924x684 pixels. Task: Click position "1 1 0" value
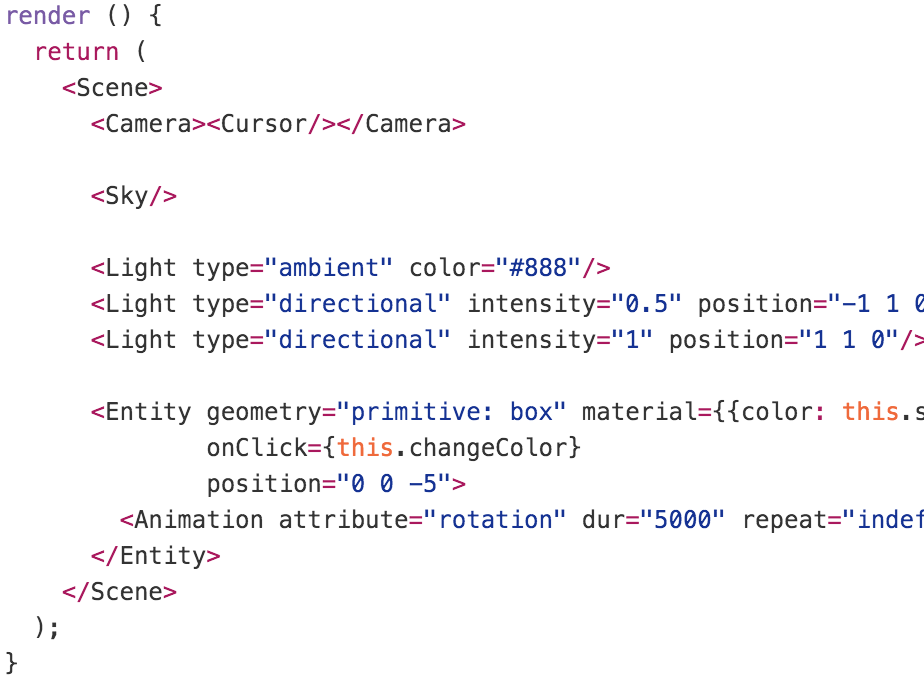coord(849,340)
